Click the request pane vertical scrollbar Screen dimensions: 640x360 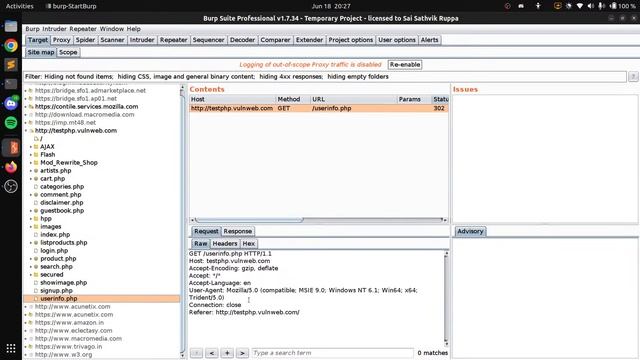446,299
